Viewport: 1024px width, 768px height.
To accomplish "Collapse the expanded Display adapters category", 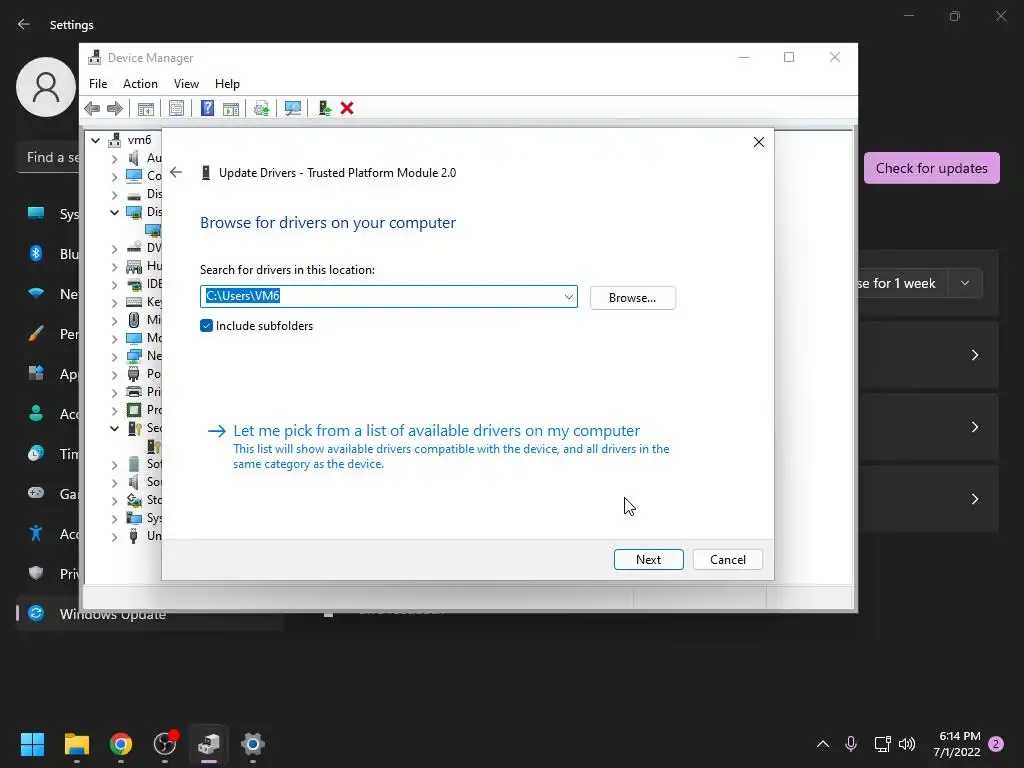I will click(114, 212).
